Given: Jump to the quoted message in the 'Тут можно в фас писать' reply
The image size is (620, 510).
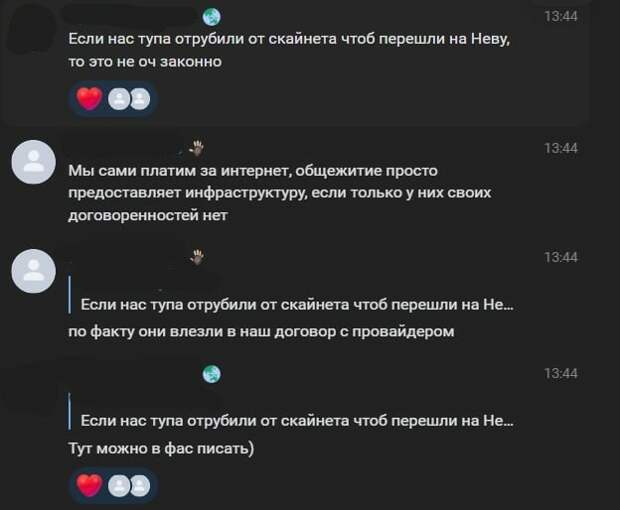Looking at the screenshot, I should click(x=297, y=421).
